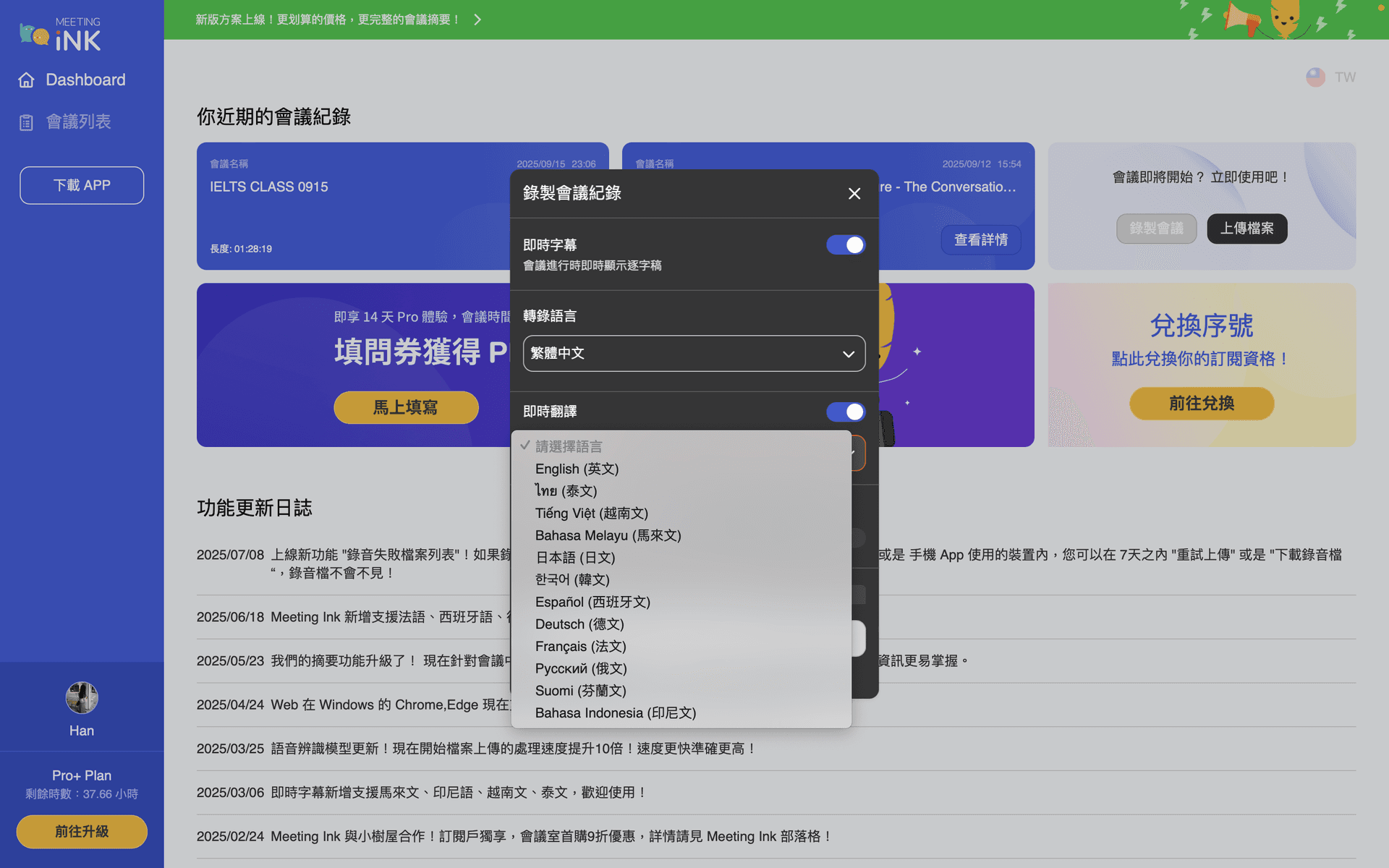The height and width of the screenshot is (868, 1389).
Task: Click the 下載 APP button
Action: click(82, 185)
